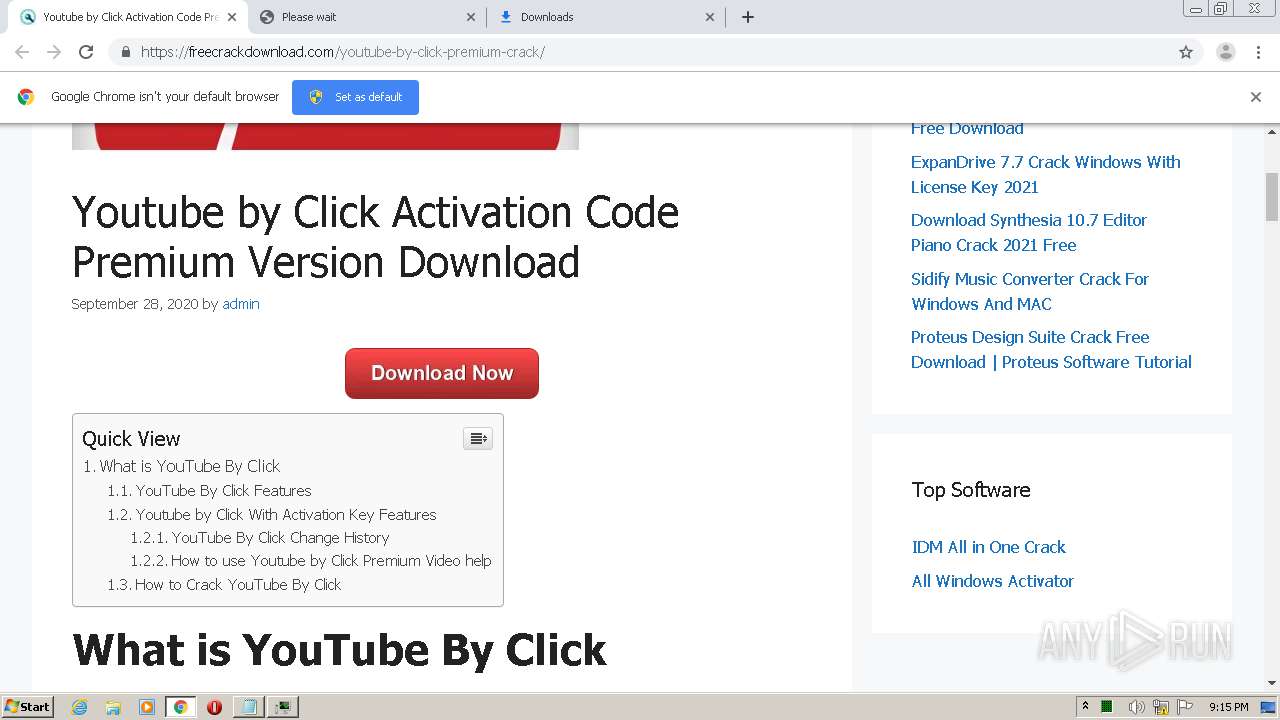The width and height of the screenshot is (1280, 720).
Task: Toggle the Quick View table of contents
Action: point(478,438)
